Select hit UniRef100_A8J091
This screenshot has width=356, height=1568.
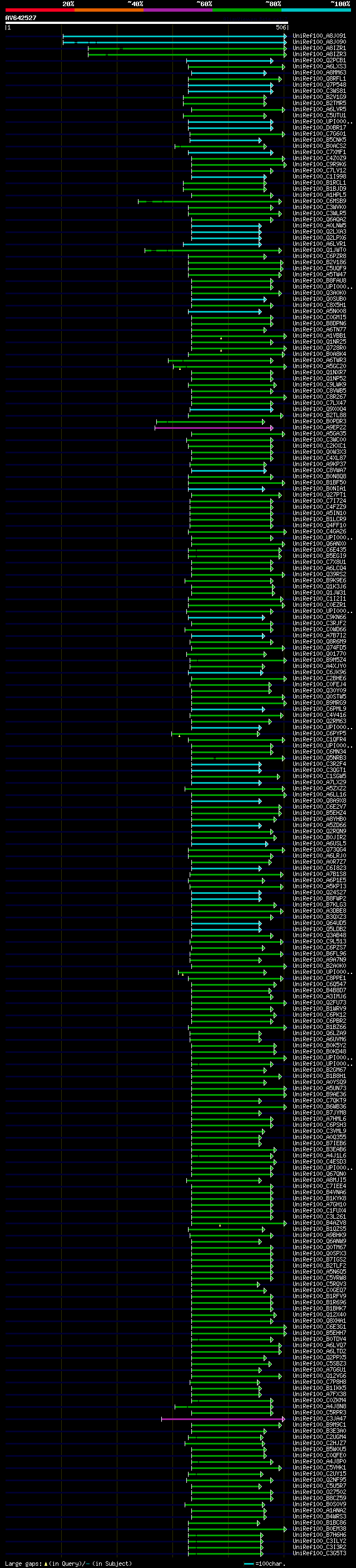click(319, 36)
